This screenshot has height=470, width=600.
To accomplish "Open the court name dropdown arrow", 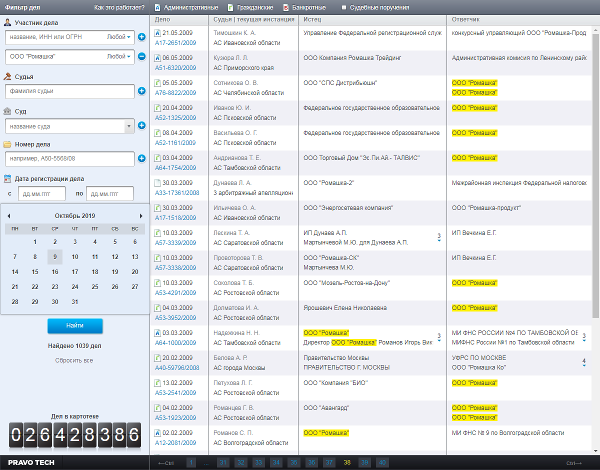I will [129, 126].
